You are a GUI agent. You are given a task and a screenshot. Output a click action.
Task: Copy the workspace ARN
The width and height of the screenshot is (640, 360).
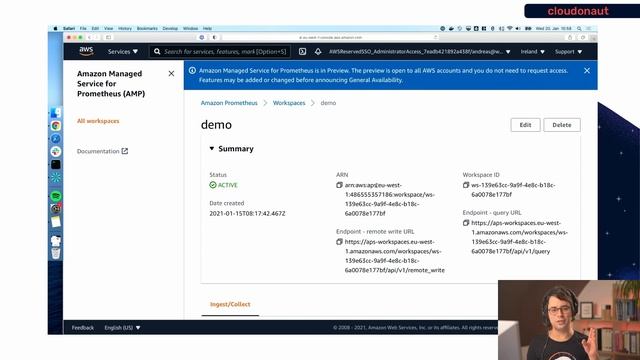coord(339,185)
